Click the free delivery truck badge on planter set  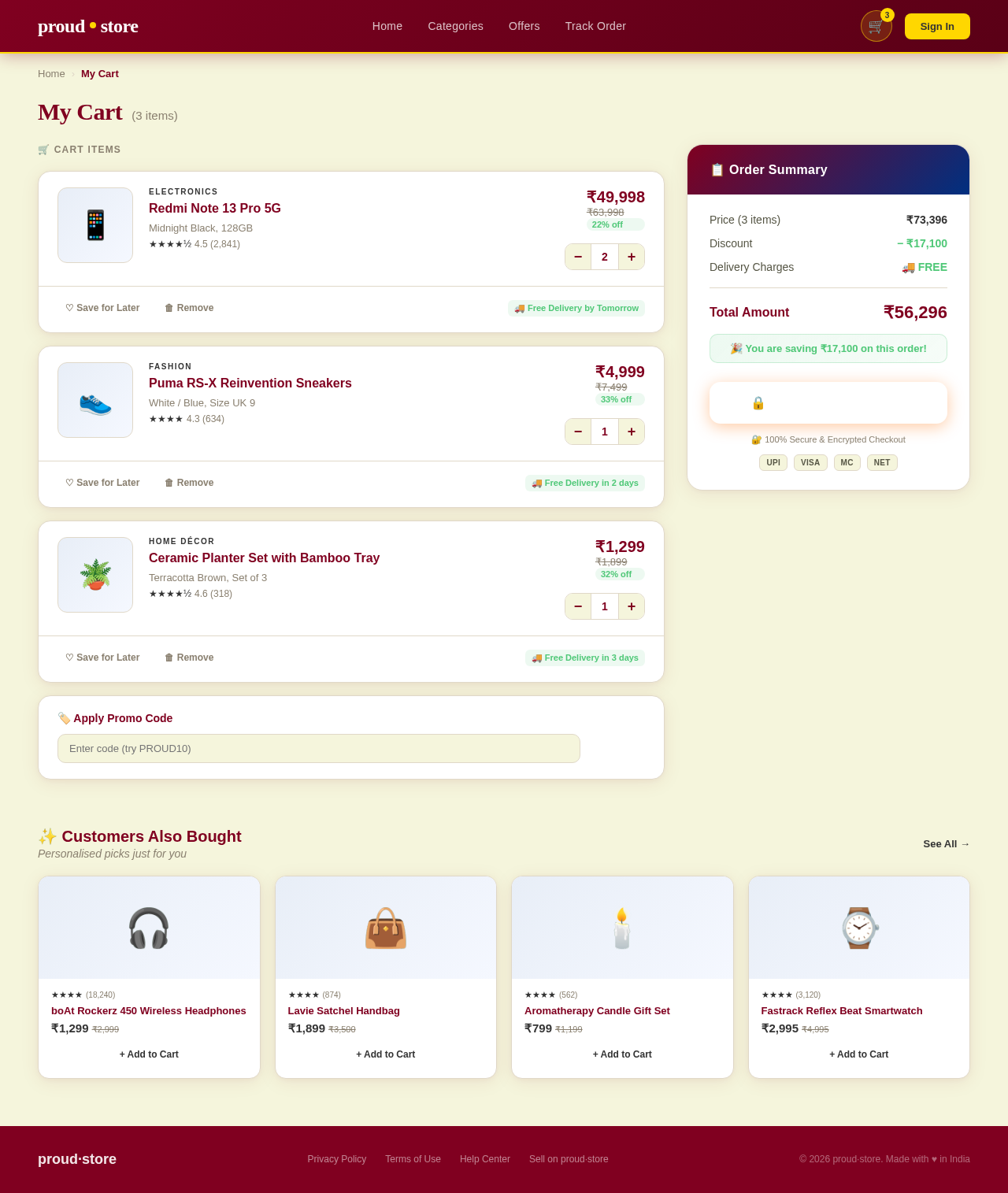click(584, 658)
